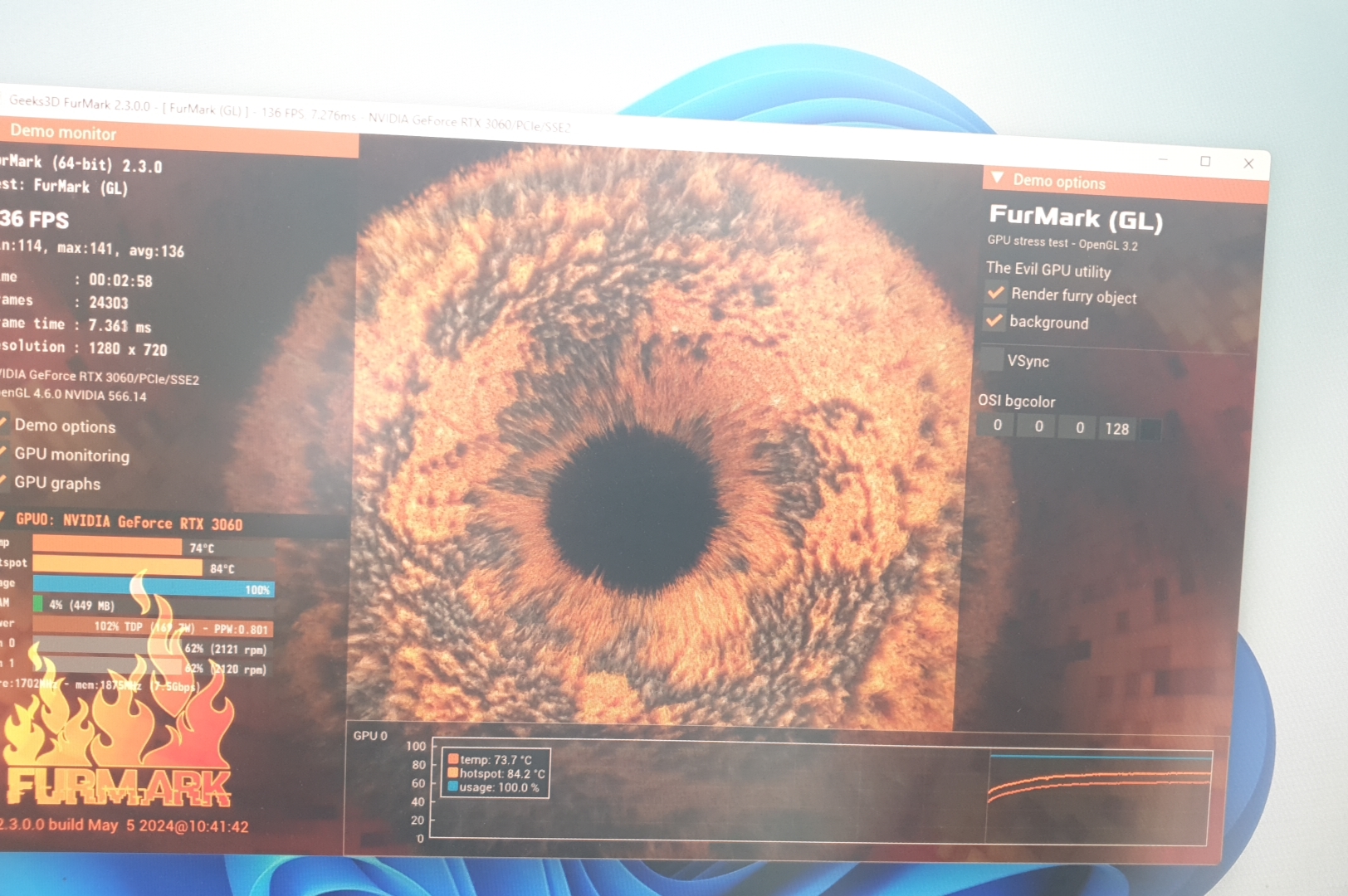Maximize the FurMark window

[x=1206, y=161]
